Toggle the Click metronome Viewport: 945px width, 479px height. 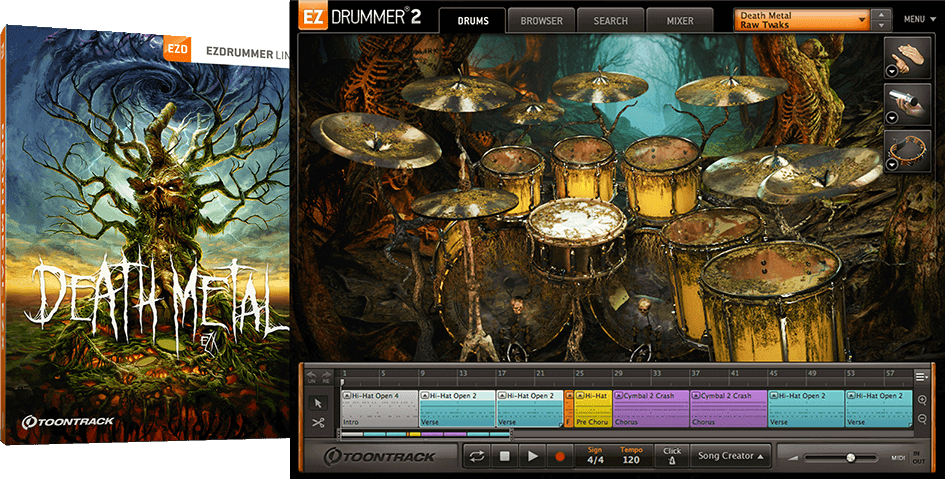point(672,456)
